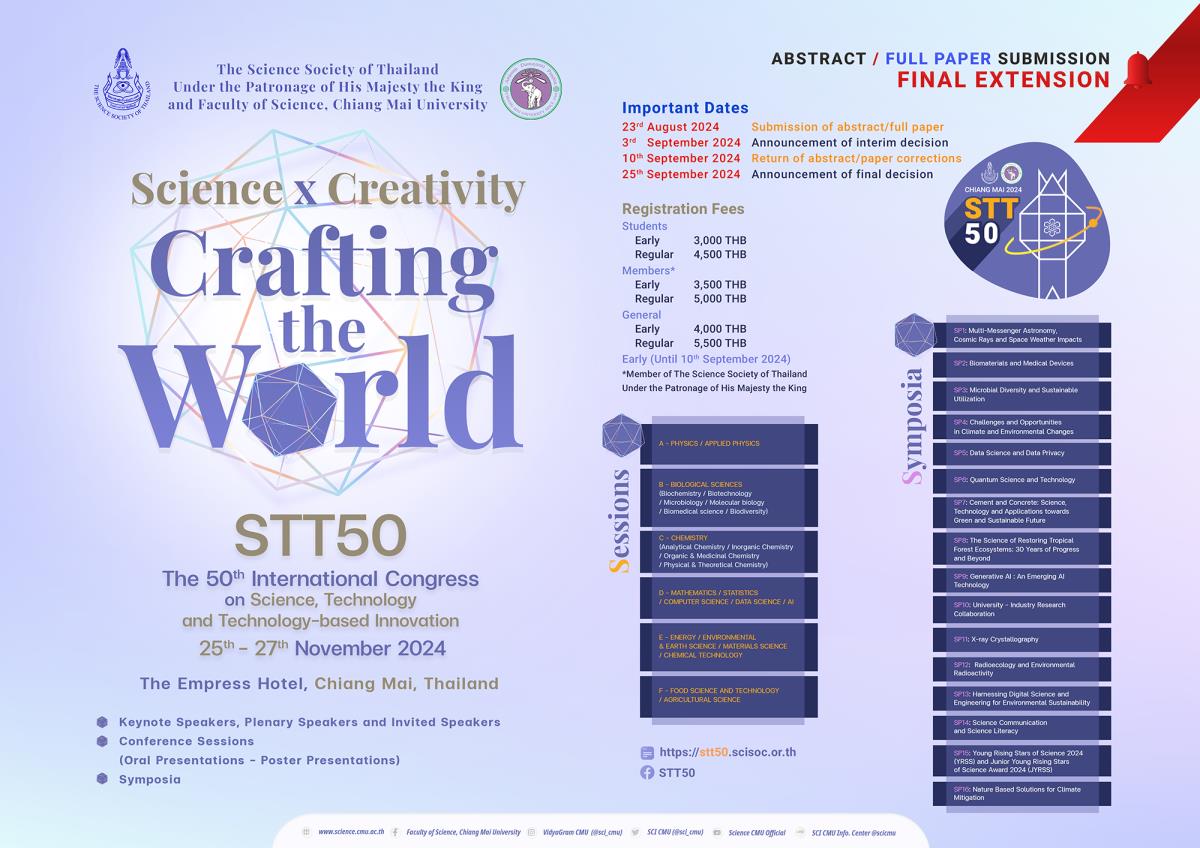Click the YouTube icon for Science CMU Official
This screenshot has height=848, width=1200.
717,831
